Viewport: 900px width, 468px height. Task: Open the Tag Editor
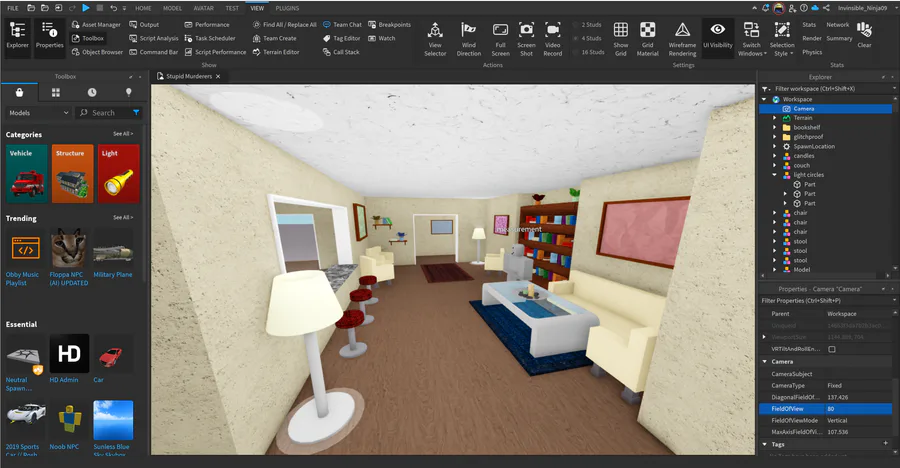click(x=342, y=38)
